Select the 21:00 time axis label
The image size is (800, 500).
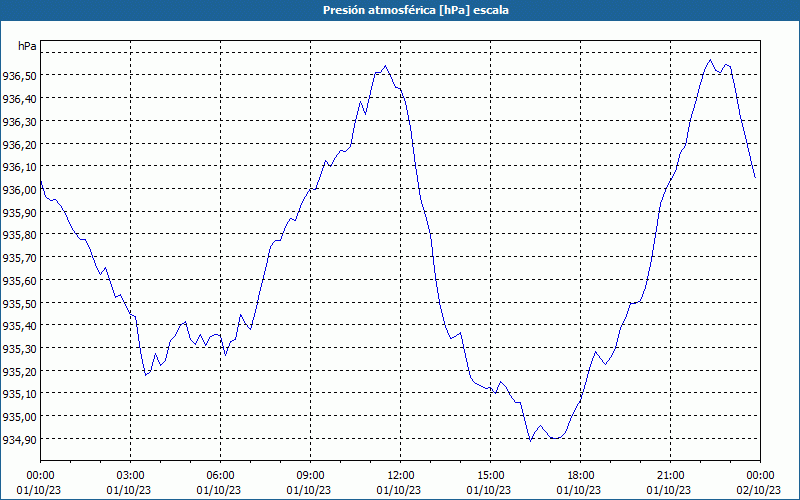click(670, 476)
